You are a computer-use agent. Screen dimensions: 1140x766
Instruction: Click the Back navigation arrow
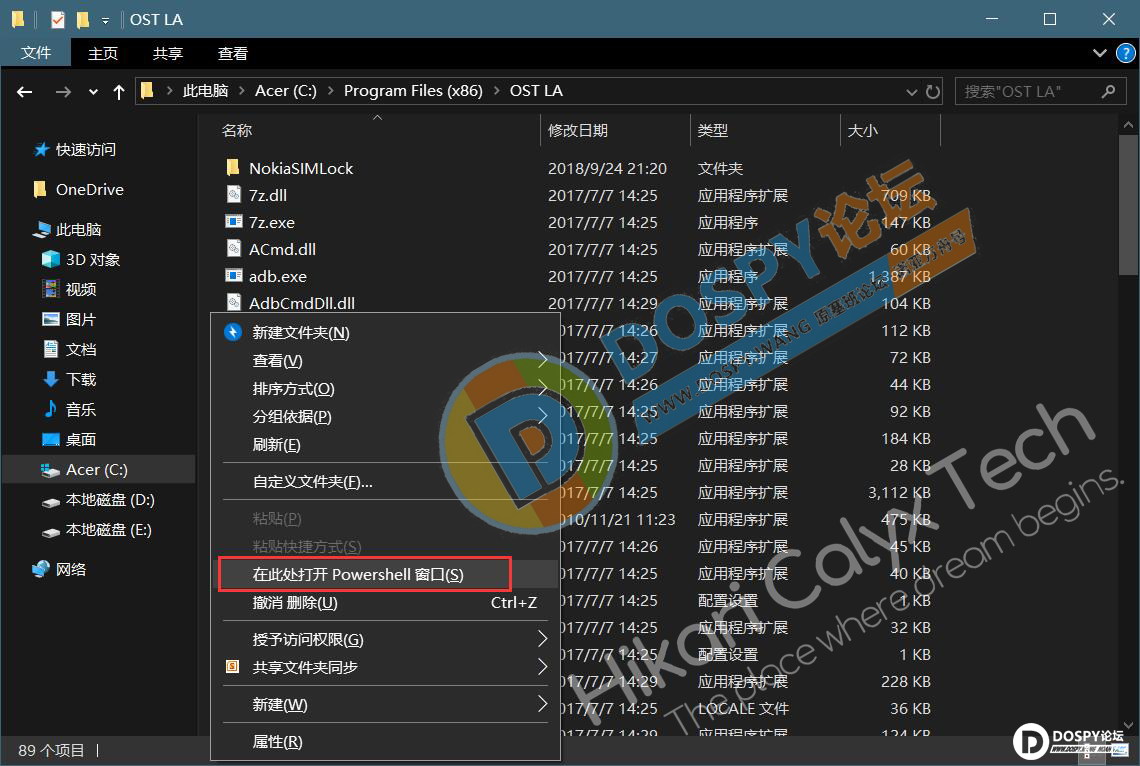coord(25,91)
